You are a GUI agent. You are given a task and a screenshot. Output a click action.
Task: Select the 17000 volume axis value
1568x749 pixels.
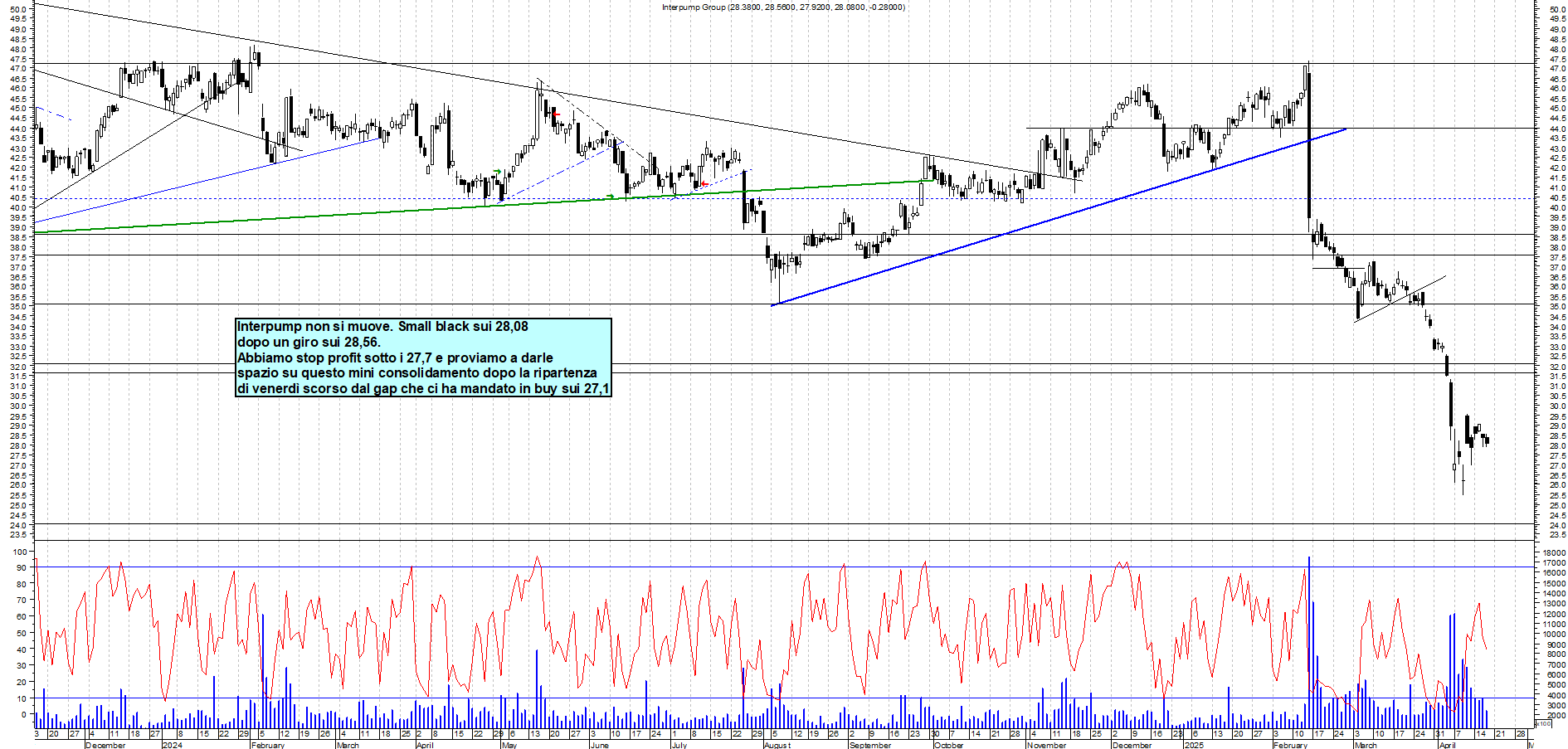(1555, 562)
